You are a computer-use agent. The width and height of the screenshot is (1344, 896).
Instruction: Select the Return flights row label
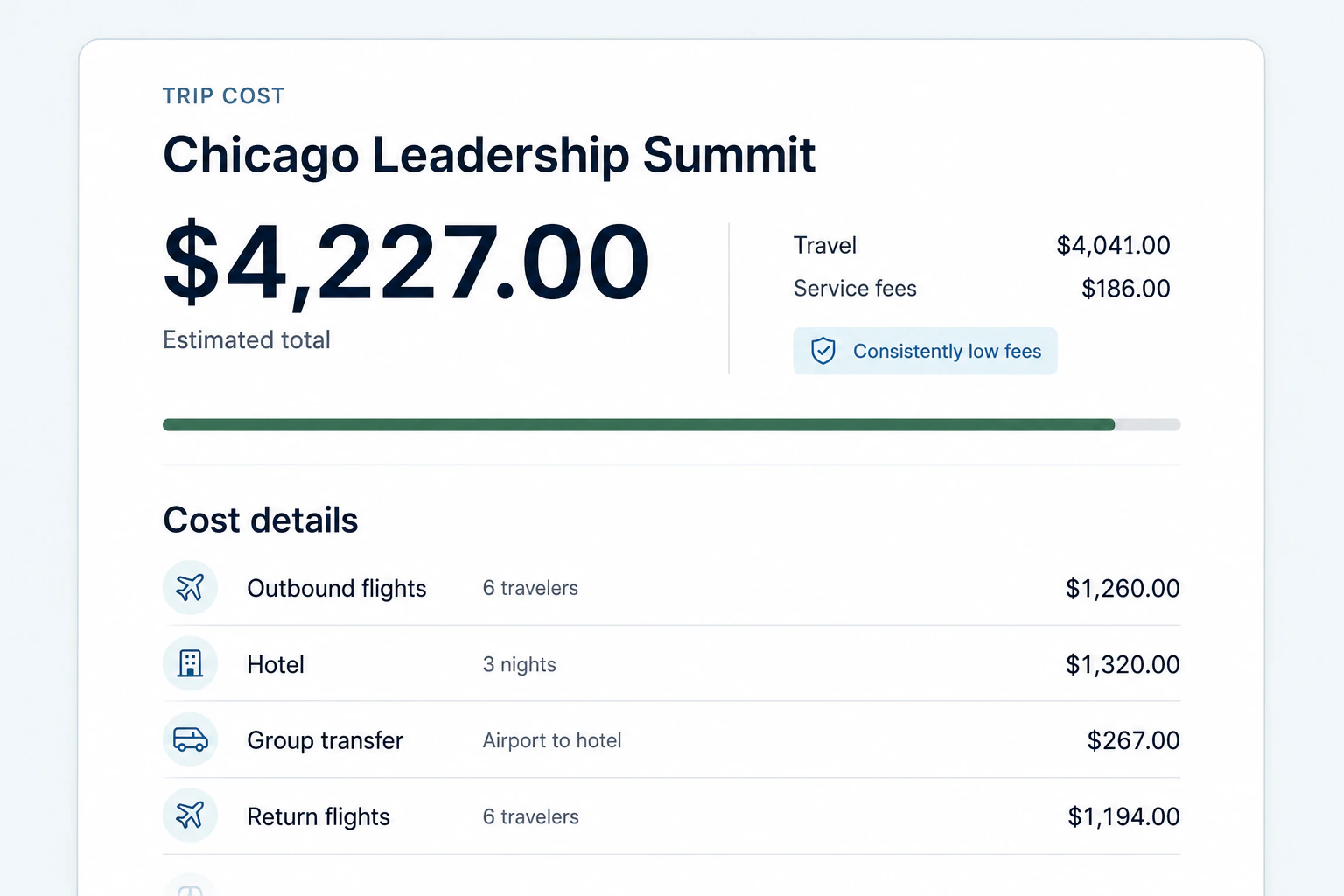pyautogui.click(x=318, y=816)
